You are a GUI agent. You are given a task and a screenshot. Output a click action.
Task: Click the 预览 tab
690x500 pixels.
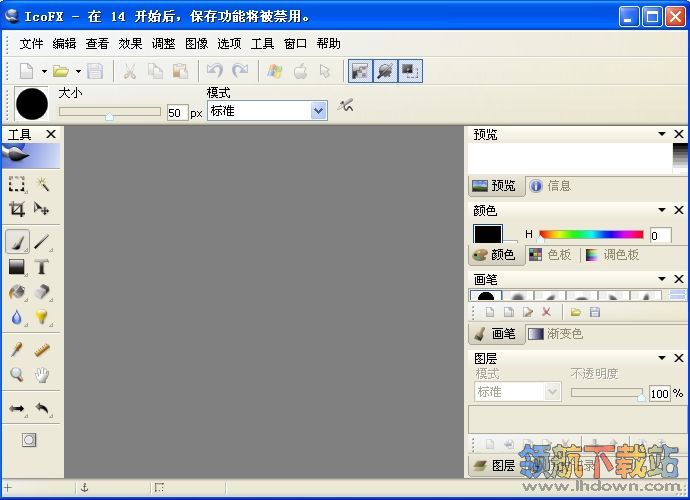coord(496,186)
